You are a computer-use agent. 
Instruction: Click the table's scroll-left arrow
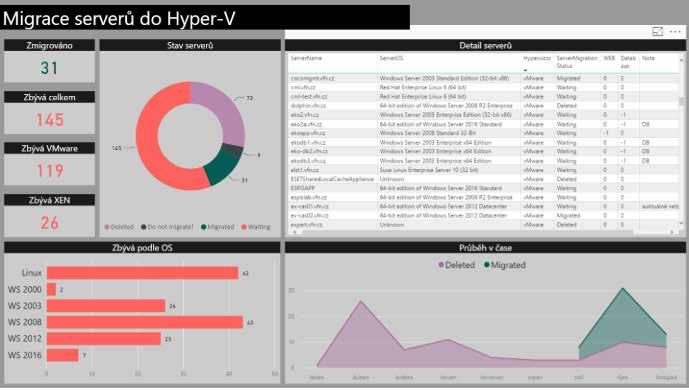(294, 232)
